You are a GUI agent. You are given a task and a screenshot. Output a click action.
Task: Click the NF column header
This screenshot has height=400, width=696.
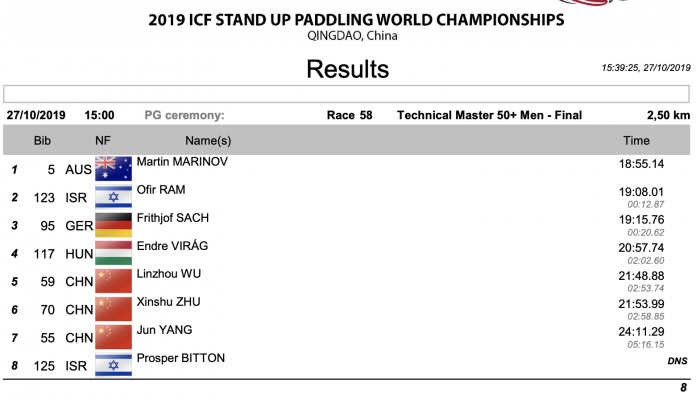pos(103,141)
